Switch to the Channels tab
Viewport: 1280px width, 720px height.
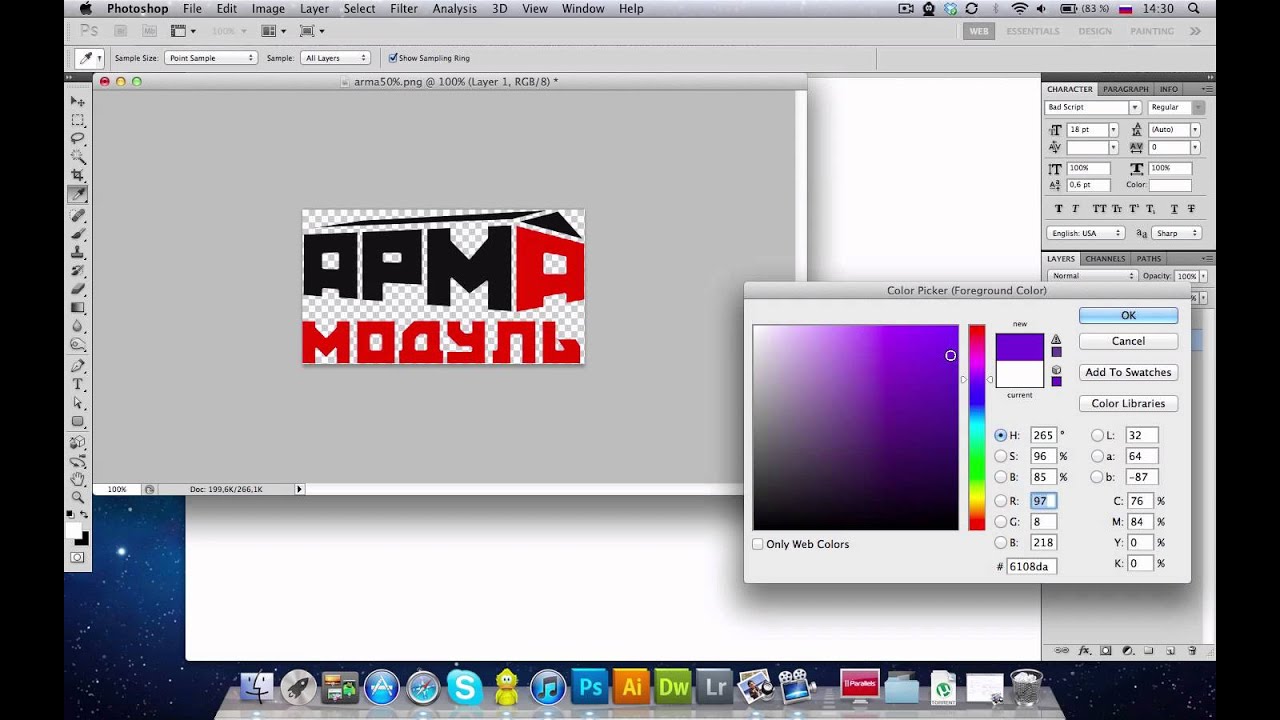(1105, 259)
